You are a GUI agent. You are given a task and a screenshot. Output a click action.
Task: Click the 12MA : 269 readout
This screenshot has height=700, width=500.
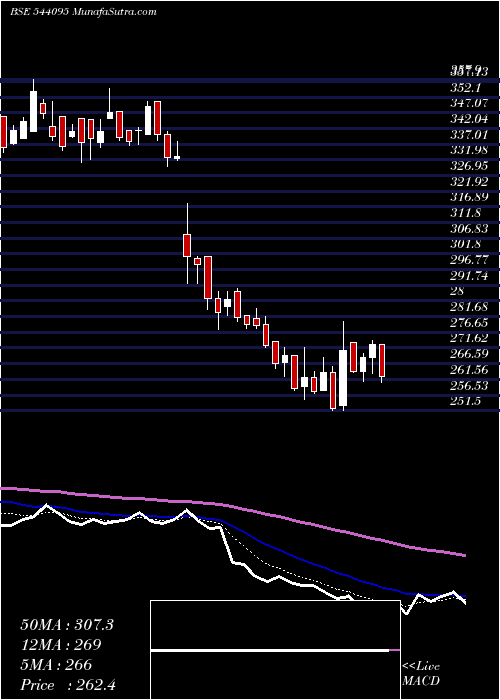(61, 645)
